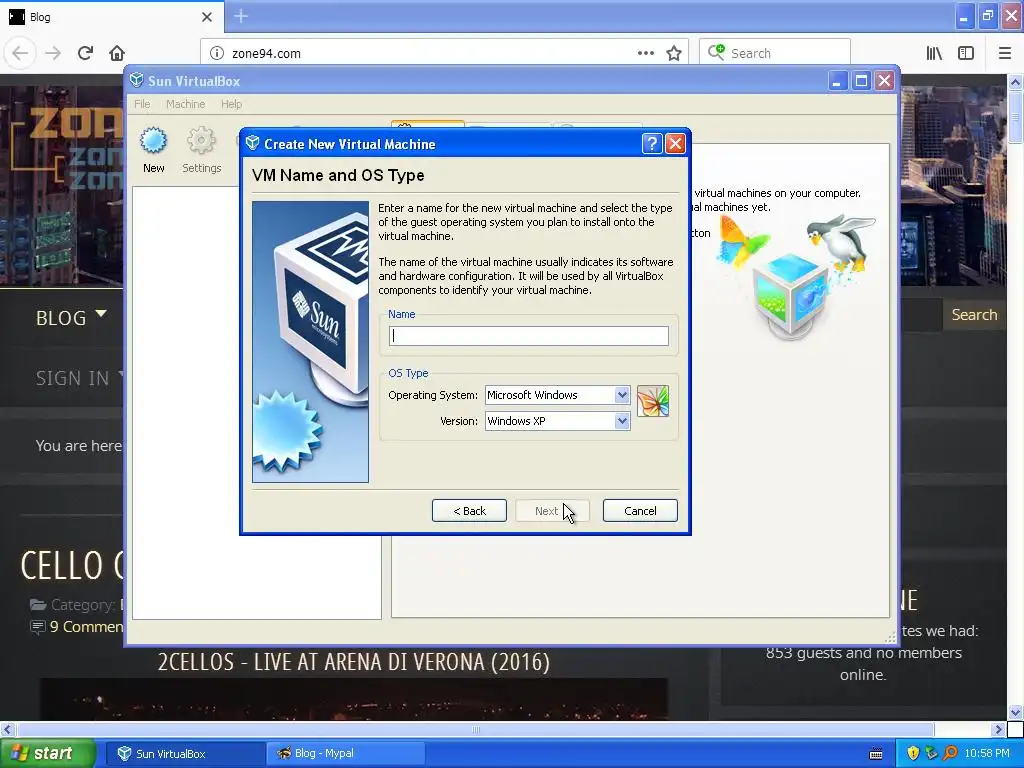Click the browser reload button
The width and height of the screenshot is (1024, 768).
pyautogui.click(x=85, y=53)
